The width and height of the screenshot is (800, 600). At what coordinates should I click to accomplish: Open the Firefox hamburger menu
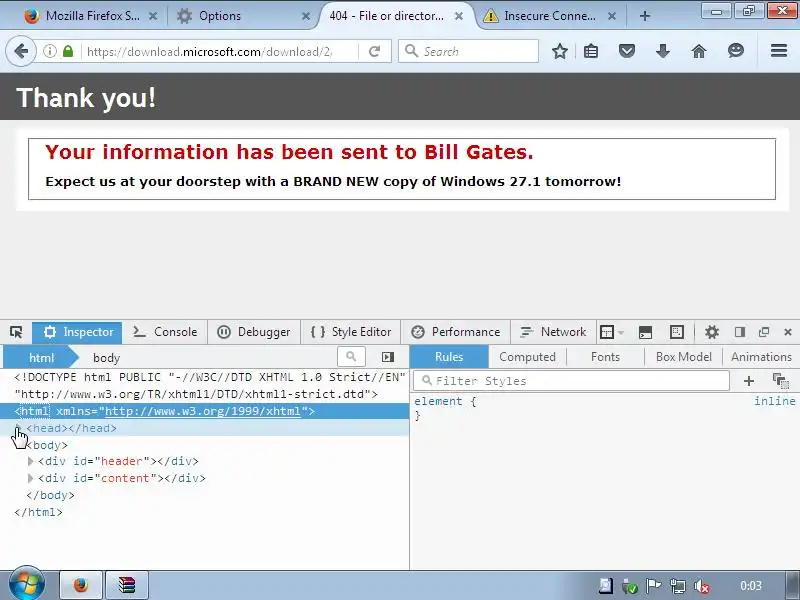pyautogui.click(x=779, y=51)
